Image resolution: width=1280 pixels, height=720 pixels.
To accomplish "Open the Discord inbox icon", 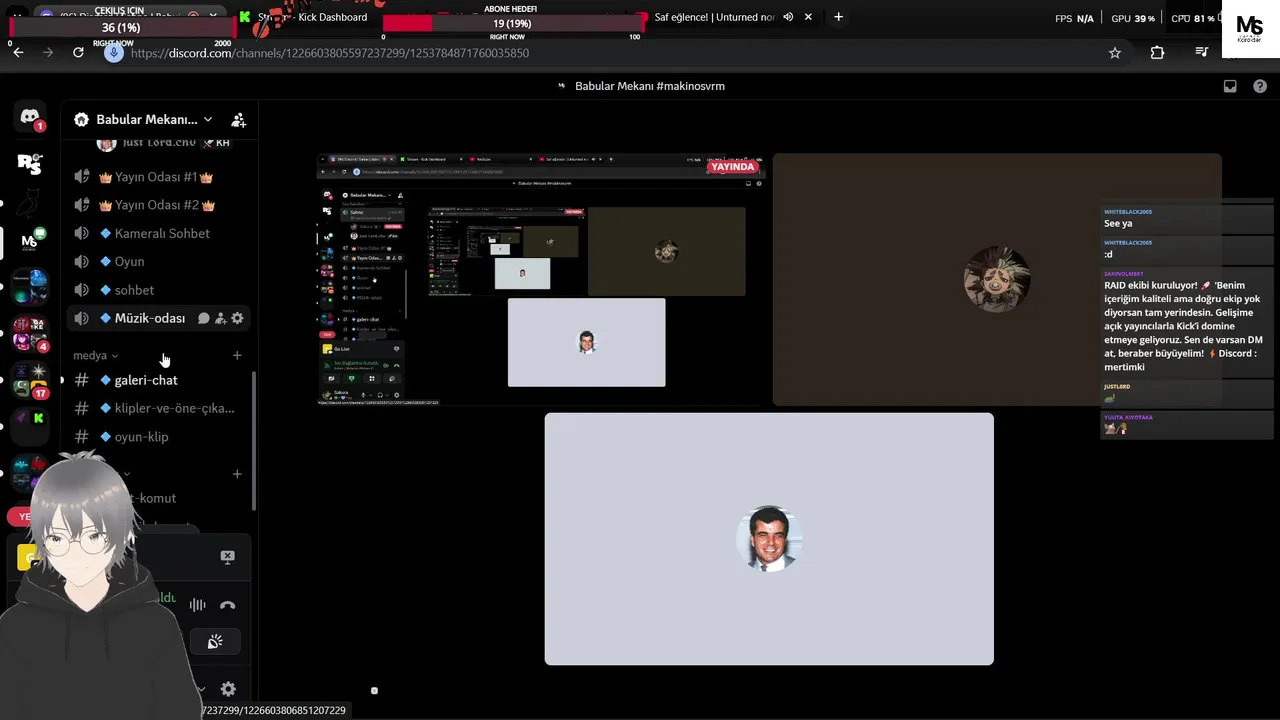I will pyautogui.click(x=1230, y=86).
